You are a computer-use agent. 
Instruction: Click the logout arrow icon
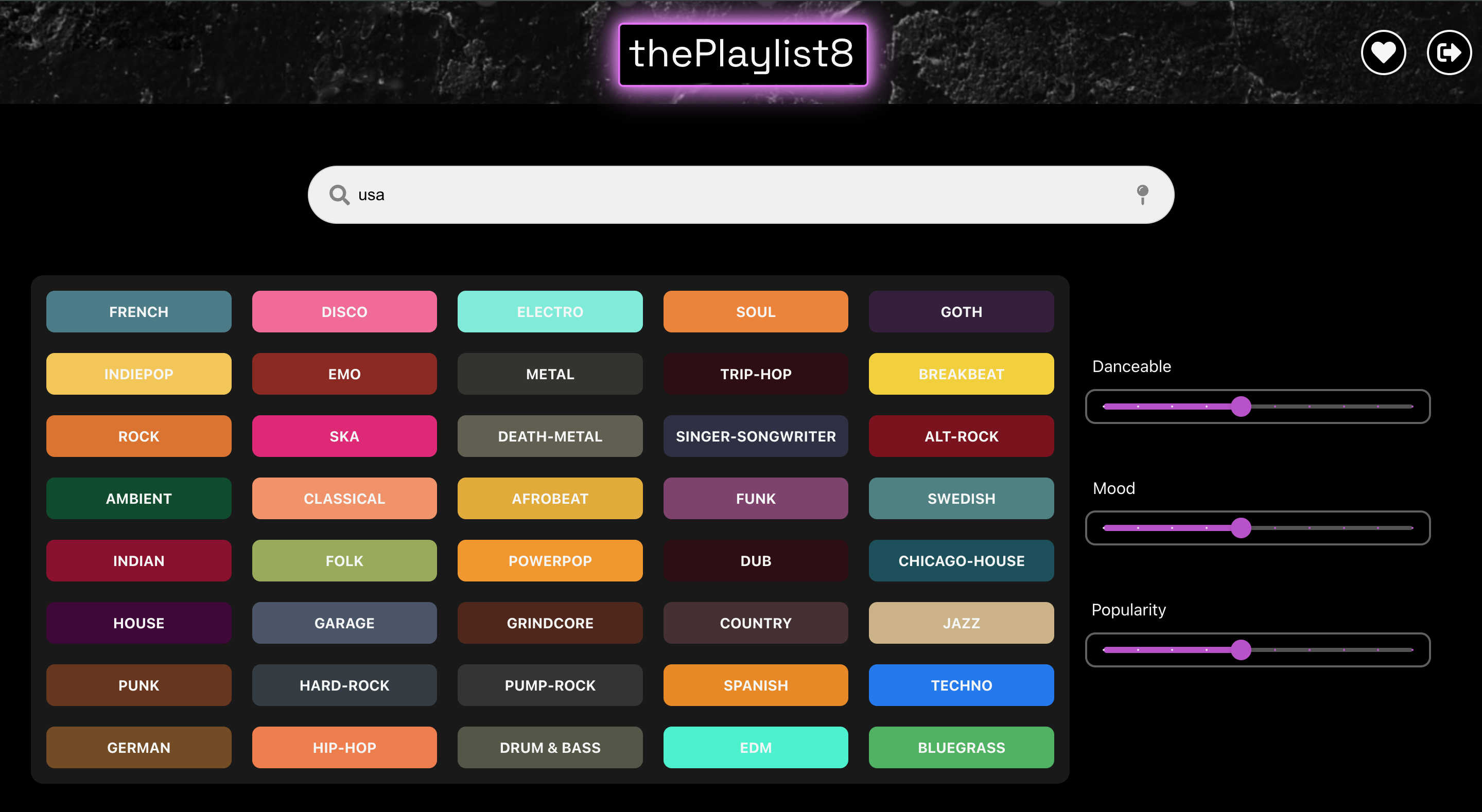pos(1449,53)
